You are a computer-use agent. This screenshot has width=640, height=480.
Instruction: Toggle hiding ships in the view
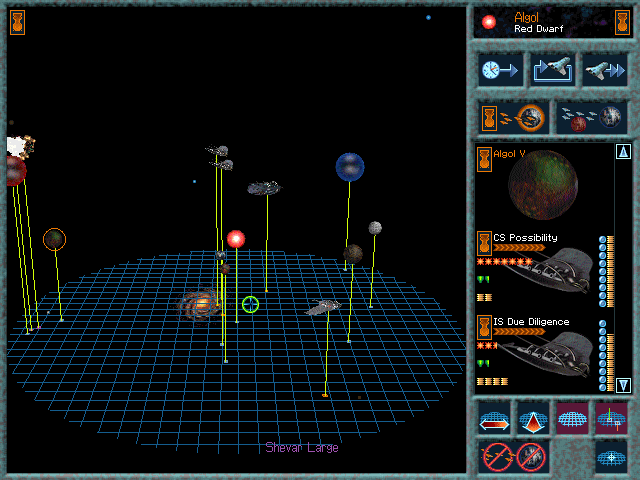(x=497, y=456)
